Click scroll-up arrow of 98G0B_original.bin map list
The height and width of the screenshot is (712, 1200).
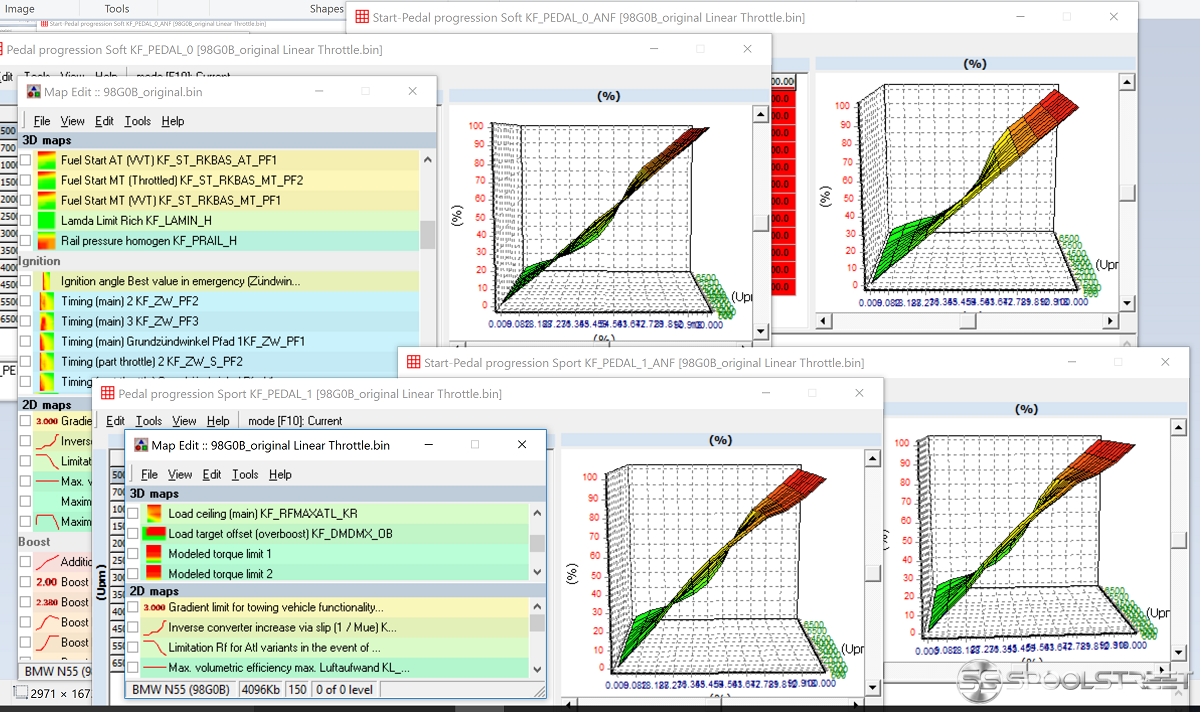coord(428,160)
